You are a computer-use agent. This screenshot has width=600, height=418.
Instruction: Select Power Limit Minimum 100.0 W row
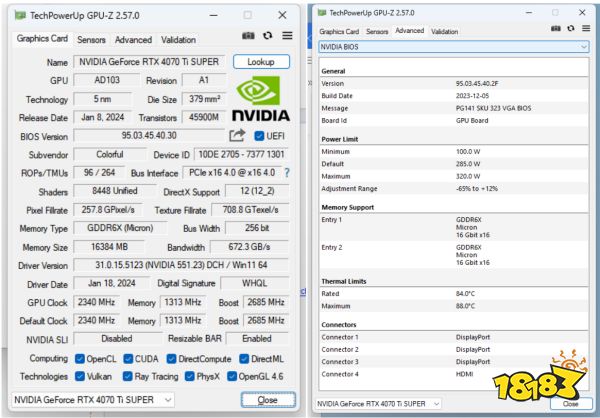point(454,152)
